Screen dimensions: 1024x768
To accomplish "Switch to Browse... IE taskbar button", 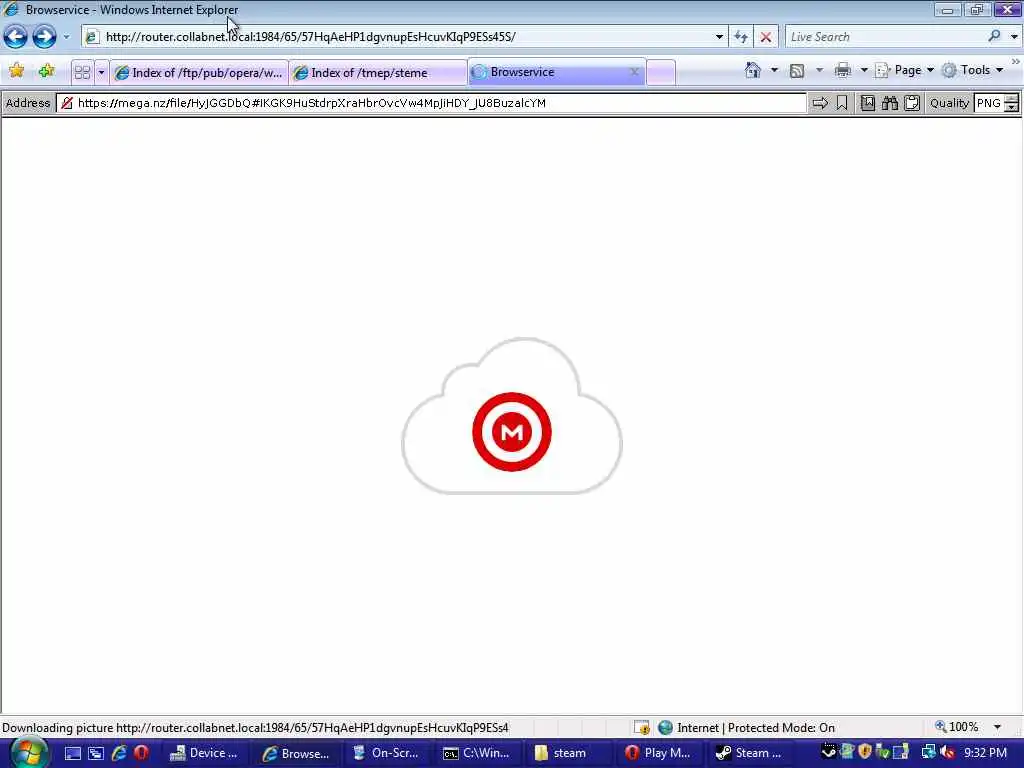I will [296, 753].
